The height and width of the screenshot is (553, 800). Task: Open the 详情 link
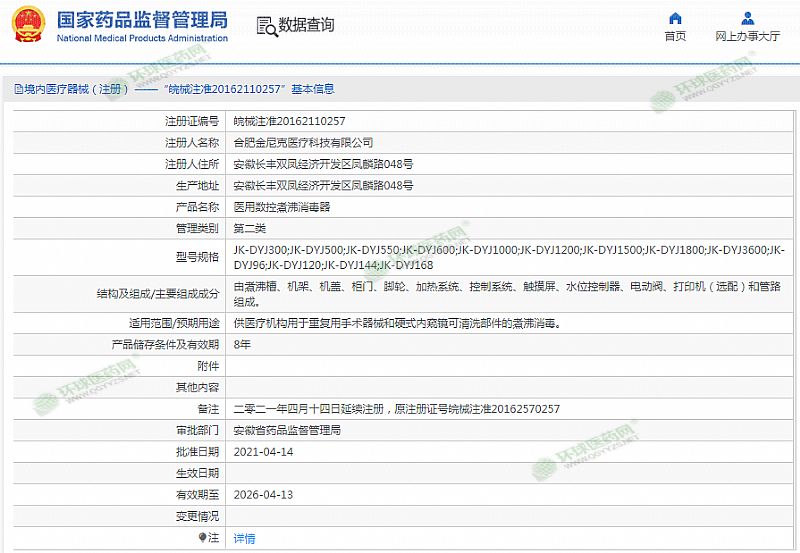pyautogui.click(x=244, y=538)
